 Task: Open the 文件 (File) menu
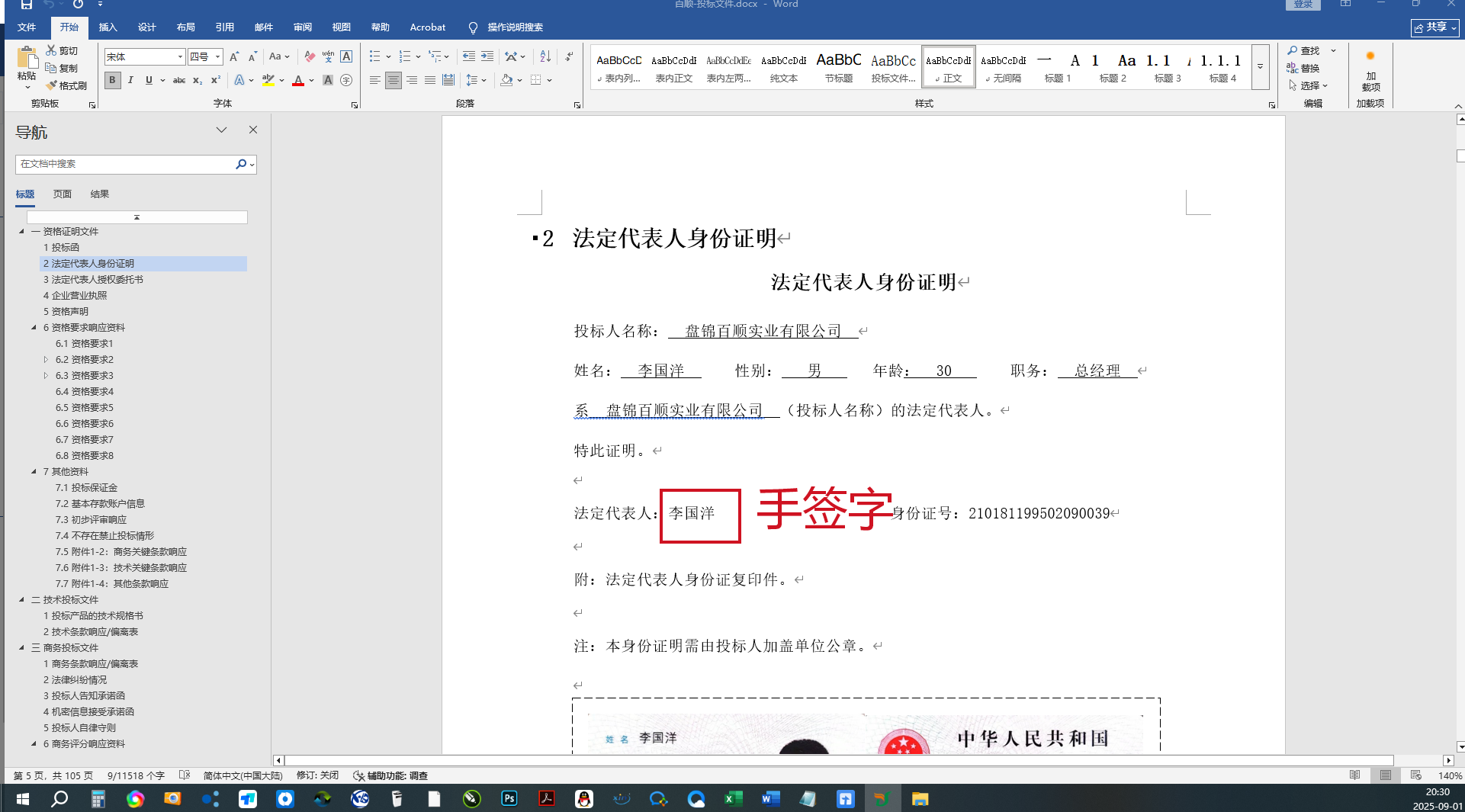[x=27, y=27]
